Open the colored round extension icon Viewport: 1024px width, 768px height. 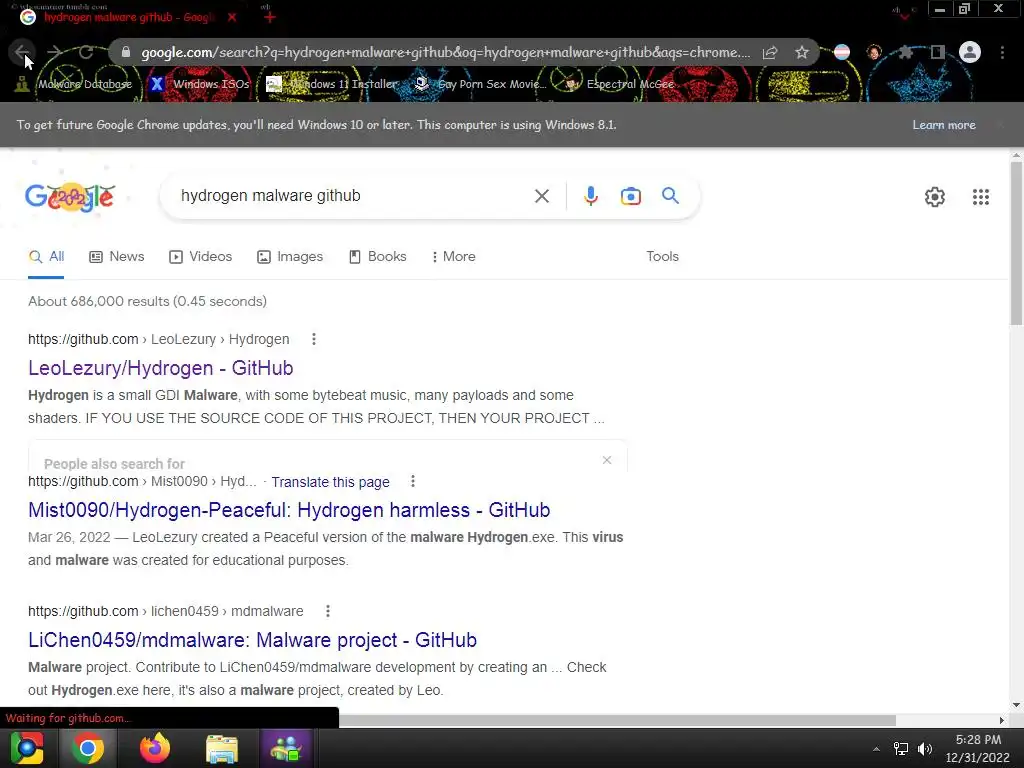[x=842, y=52]
